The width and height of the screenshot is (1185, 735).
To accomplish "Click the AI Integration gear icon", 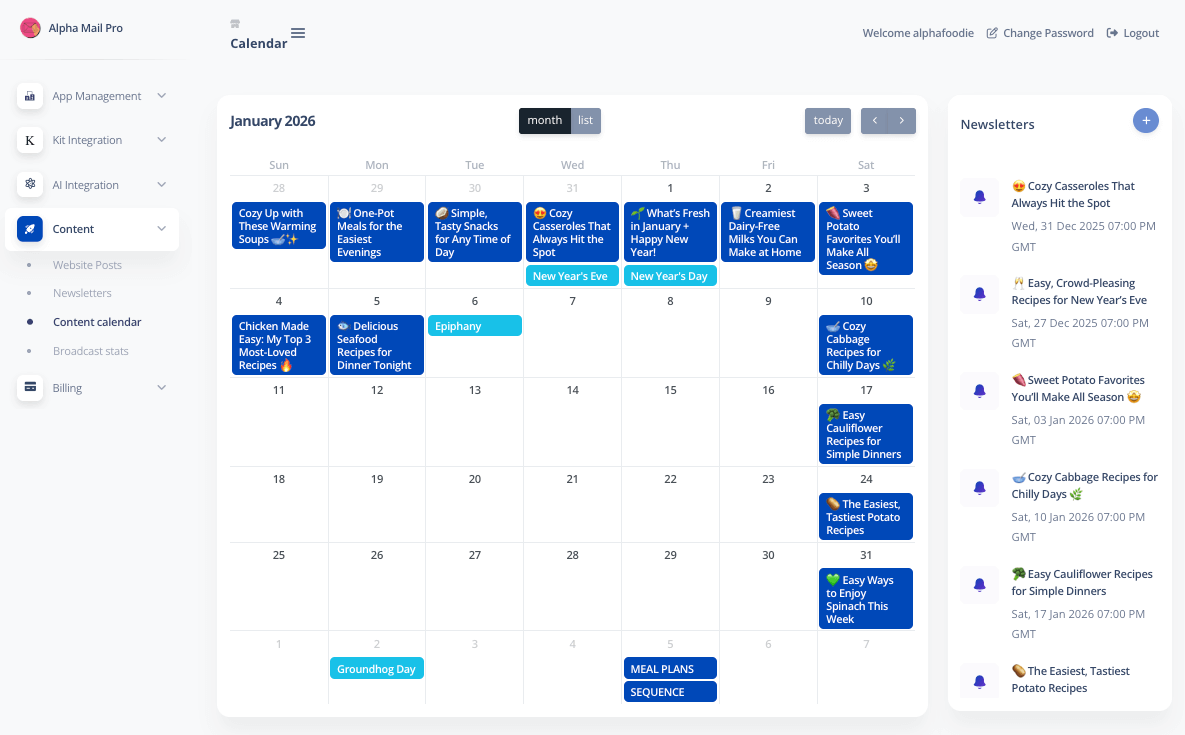I will tap(30, 184).
